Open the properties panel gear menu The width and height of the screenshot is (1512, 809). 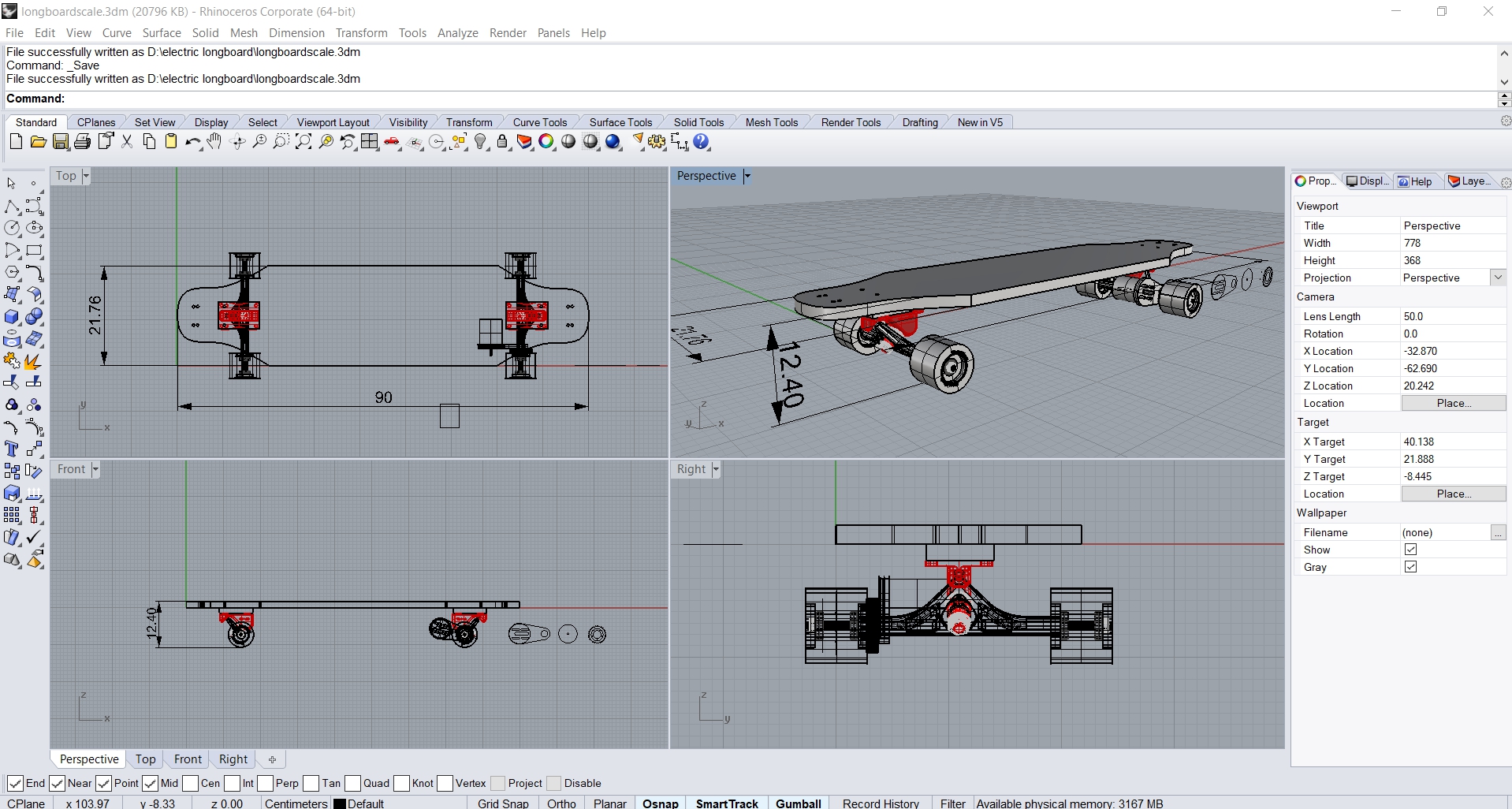[1506, 182]
